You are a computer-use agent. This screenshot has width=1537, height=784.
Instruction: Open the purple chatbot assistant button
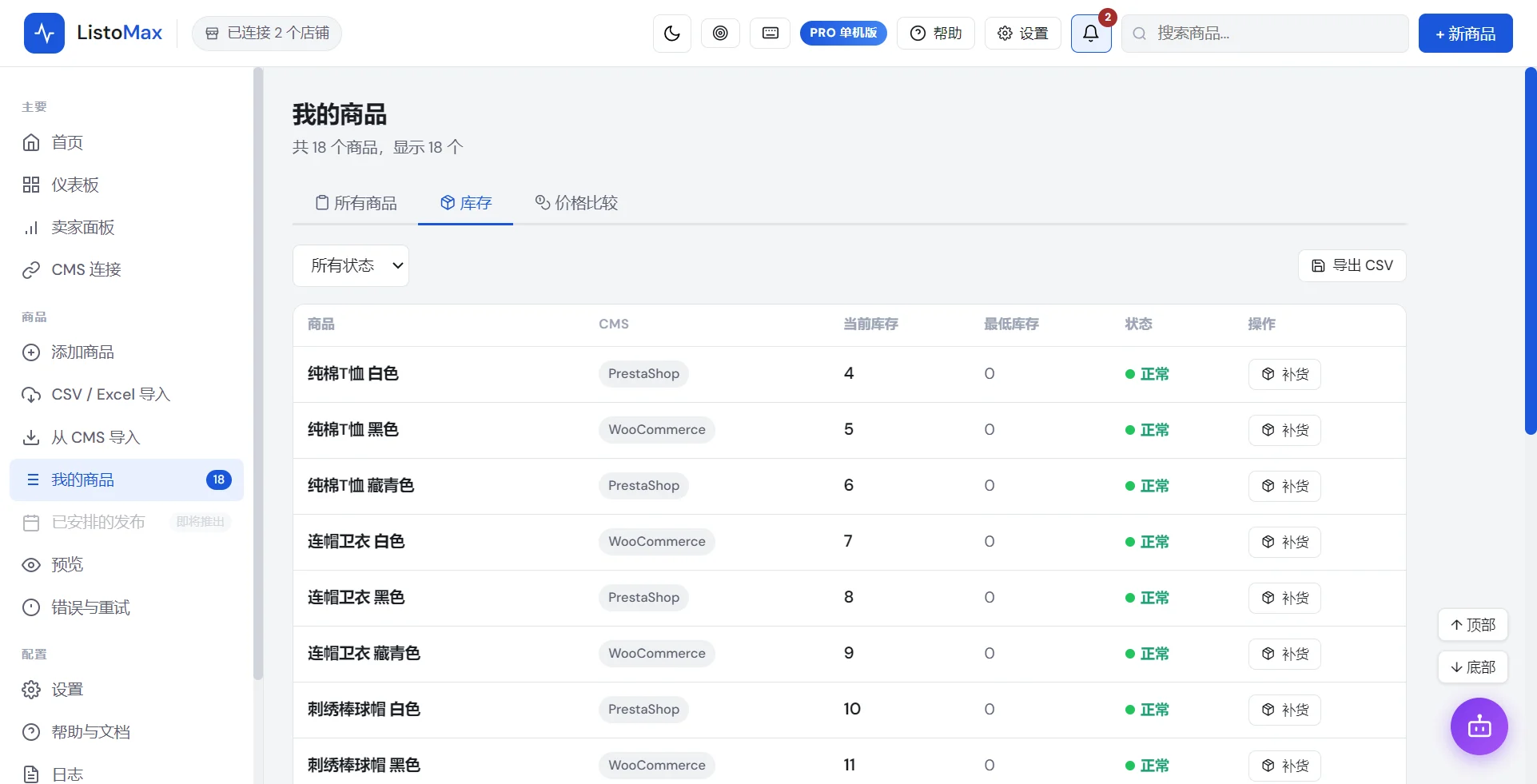[1479, 726]
